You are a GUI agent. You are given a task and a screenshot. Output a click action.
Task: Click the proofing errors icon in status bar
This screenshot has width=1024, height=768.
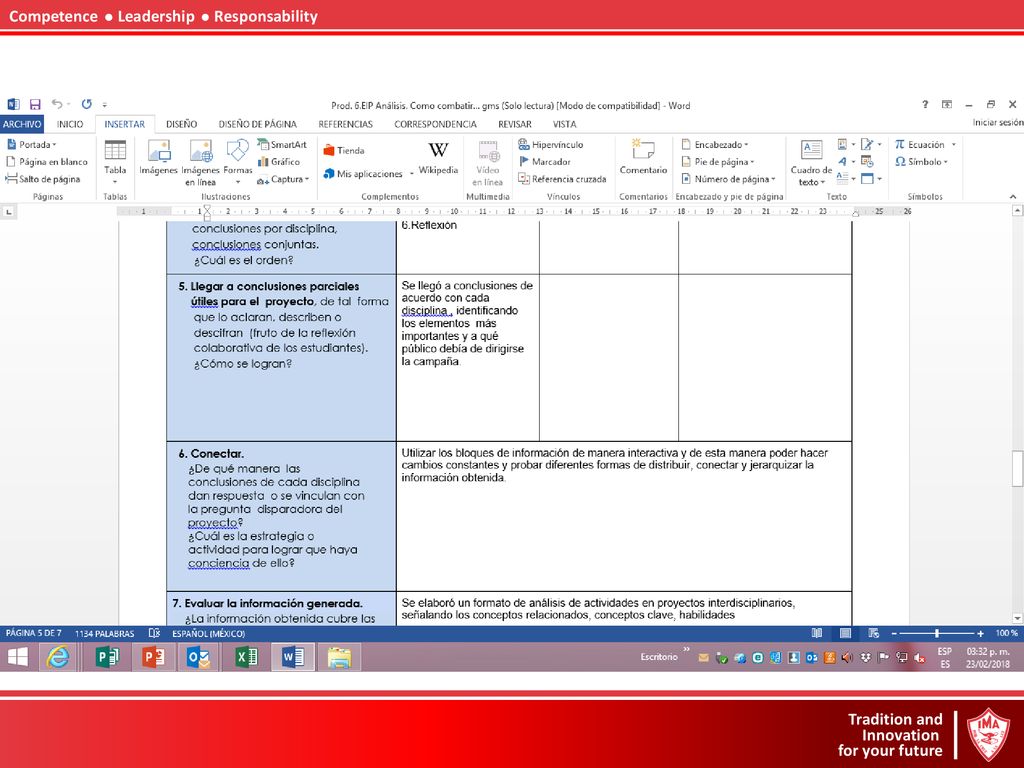[x=154, y=633]
